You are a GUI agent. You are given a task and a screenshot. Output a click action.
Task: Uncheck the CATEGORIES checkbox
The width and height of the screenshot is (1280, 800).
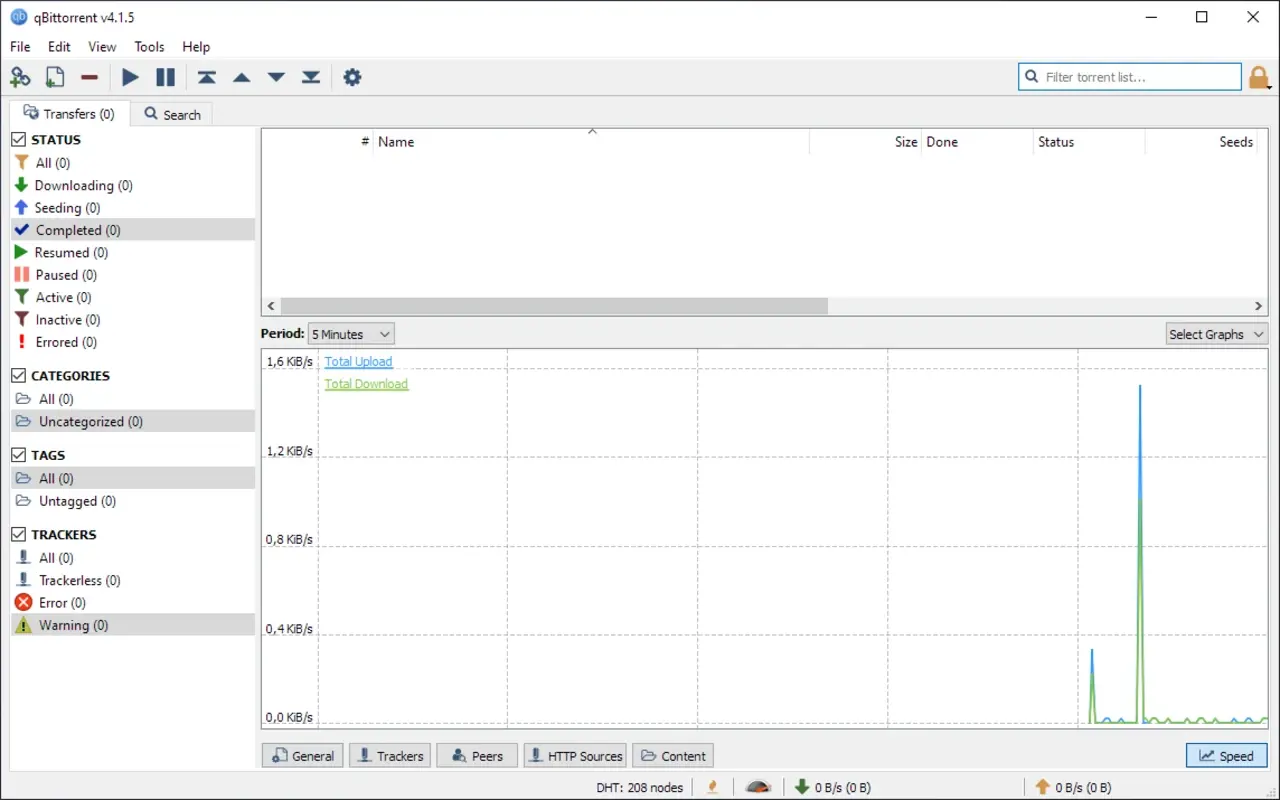(16, 375)
